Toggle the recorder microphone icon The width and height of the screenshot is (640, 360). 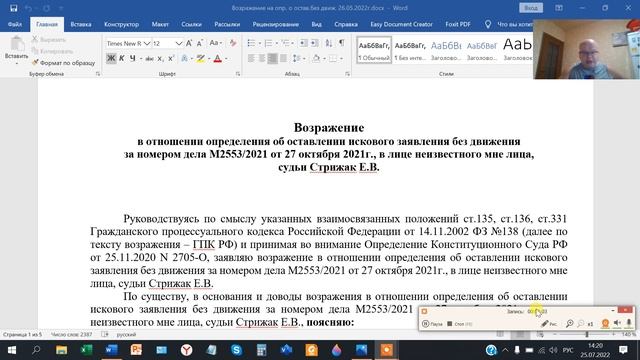click(629, 323)
